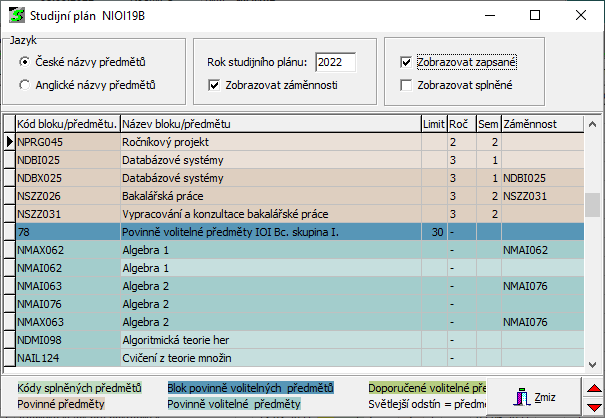This screenshot has width=605, height=418.
Task: Click scrollbar up arrow in the subject table
Action: (x=593, y=124)
